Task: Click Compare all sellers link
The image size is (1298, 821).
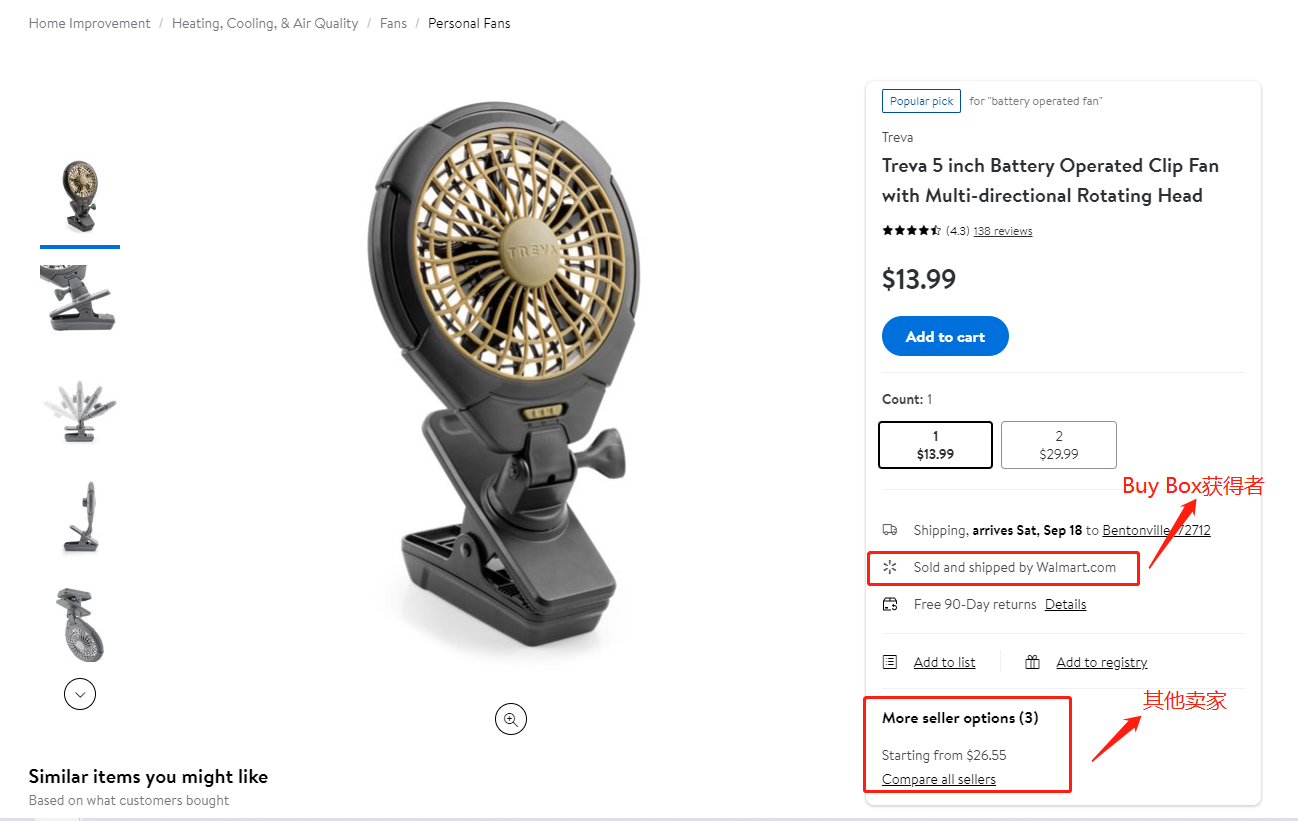Action: coord(939,779)
